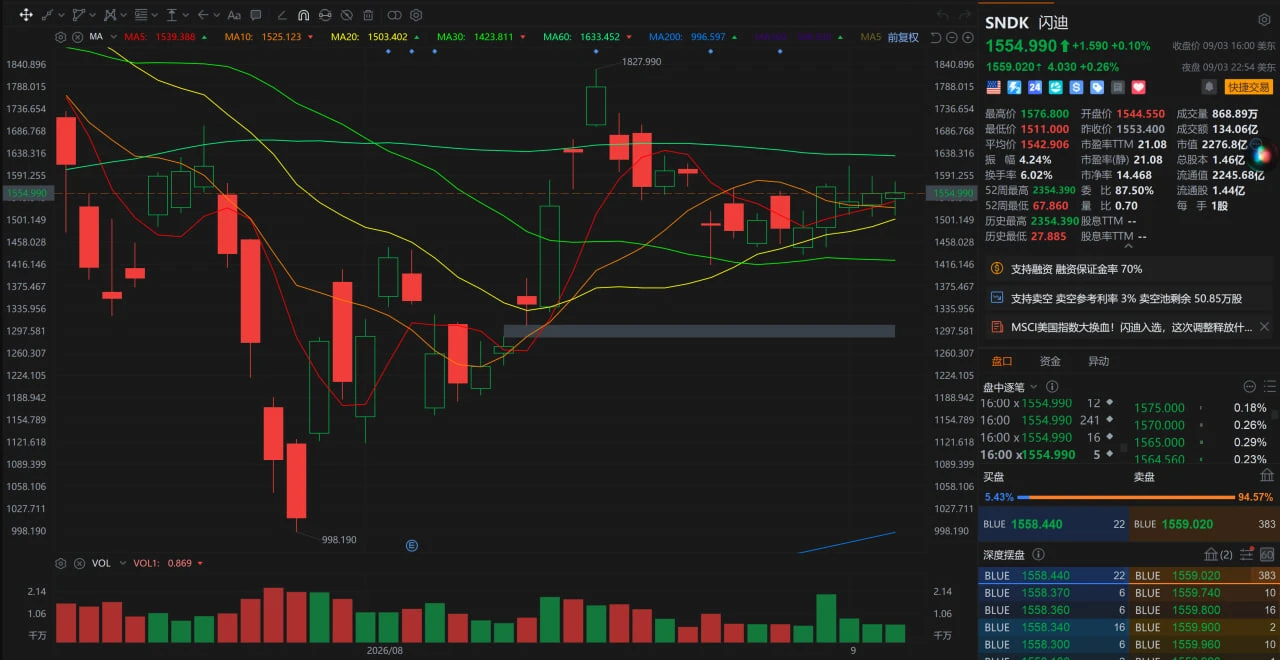Open drawing toolbar settings gear

point(416,15)
